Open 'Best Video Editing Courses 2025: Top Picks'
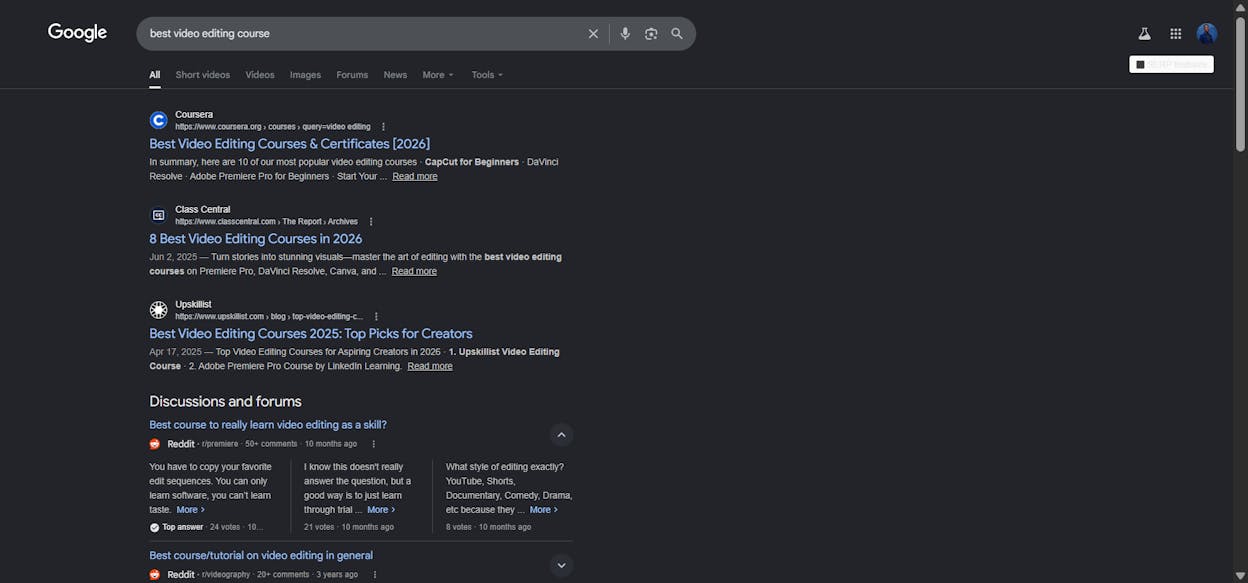1248x583 pixels. coord(311,334)
